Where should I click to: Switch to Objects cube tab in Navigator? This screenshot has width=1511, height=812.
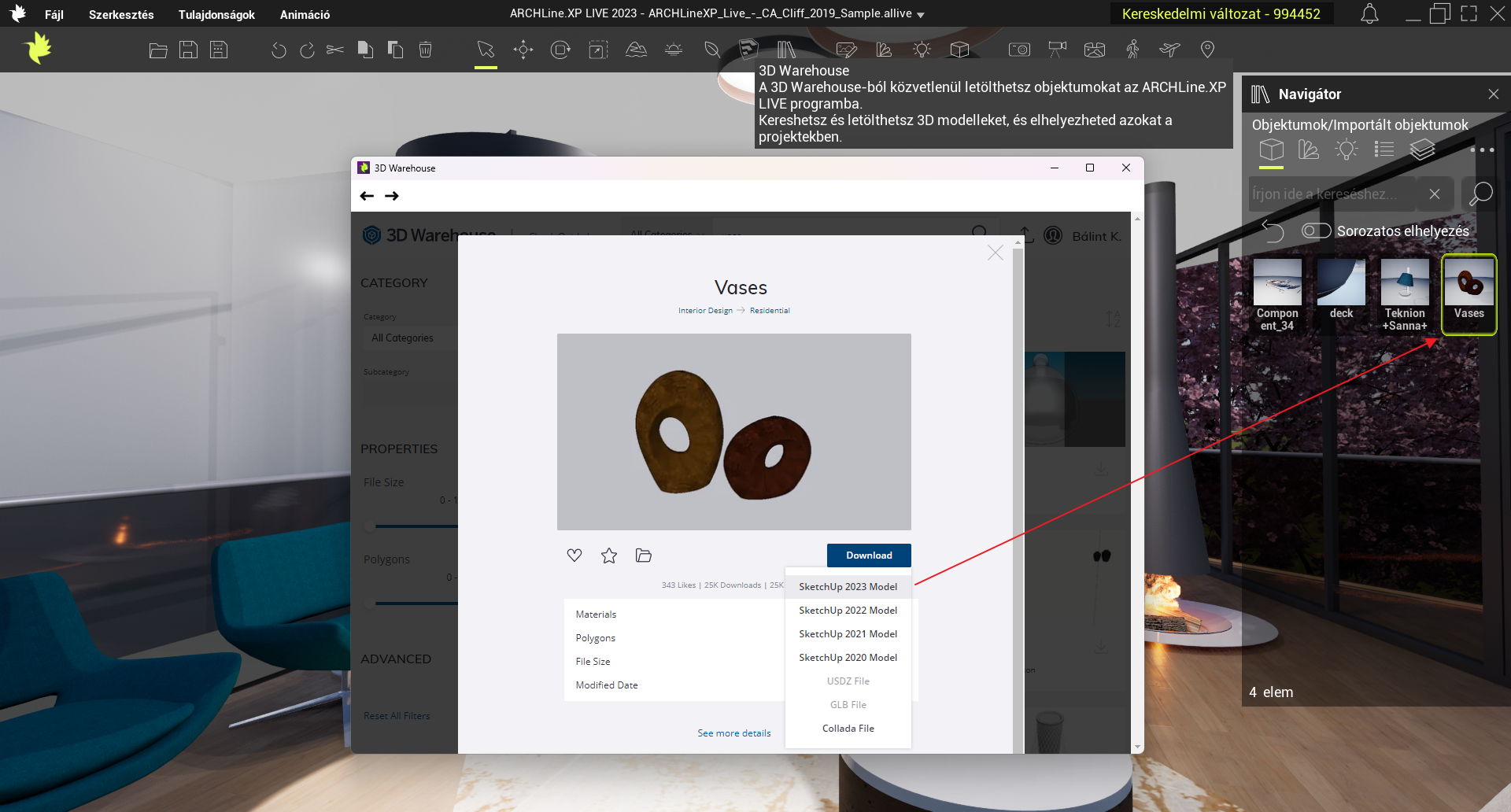pos(1271,149)
